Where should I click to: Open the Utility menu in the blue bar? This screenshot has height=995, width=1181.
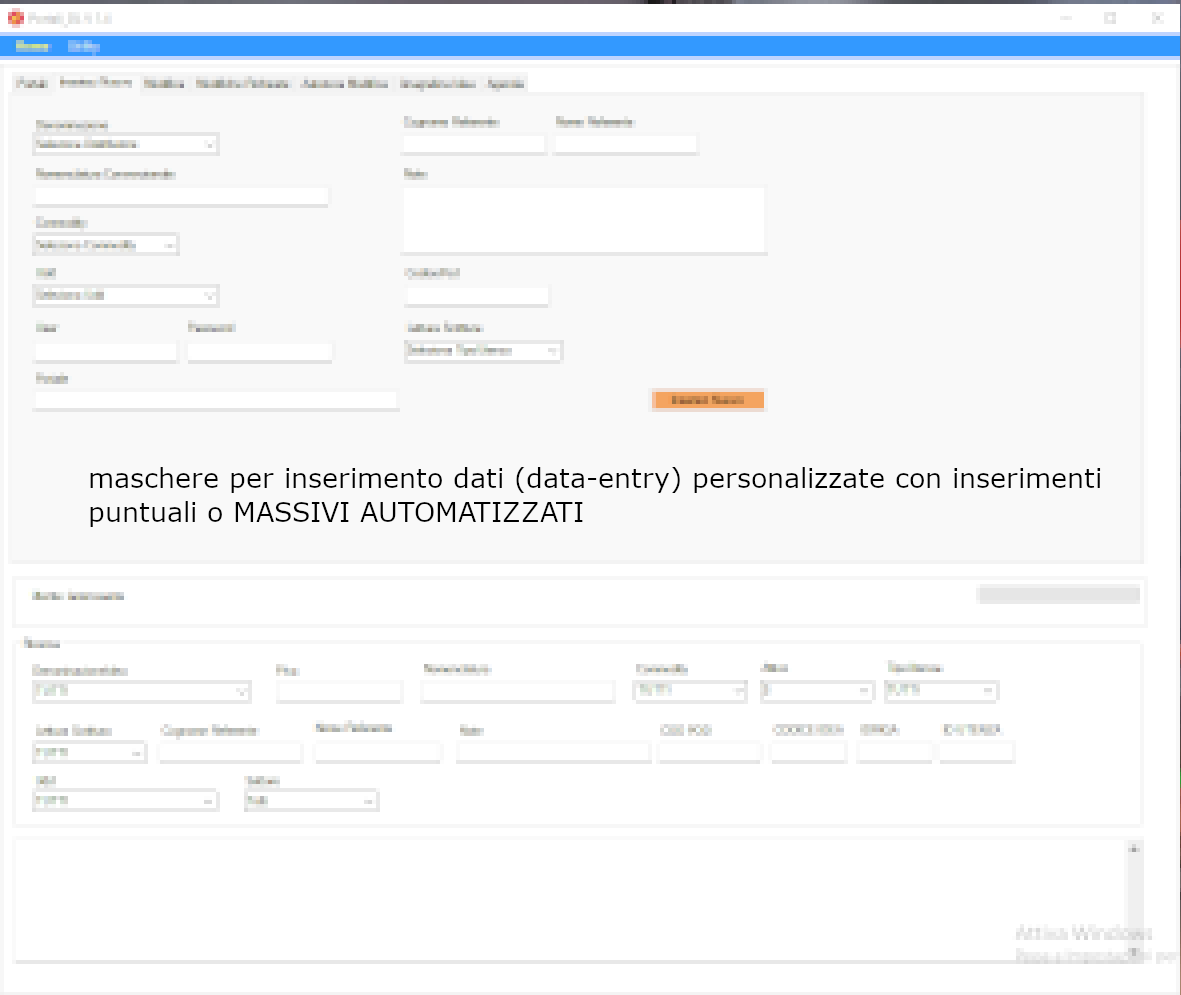coord(83,46)
